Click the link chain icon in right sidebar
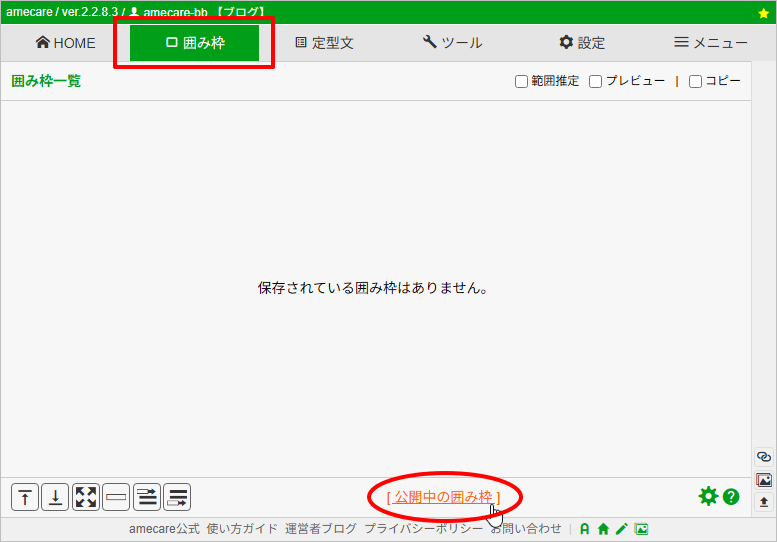This screenshot has width=777, height=542. (x=764, y=457)
